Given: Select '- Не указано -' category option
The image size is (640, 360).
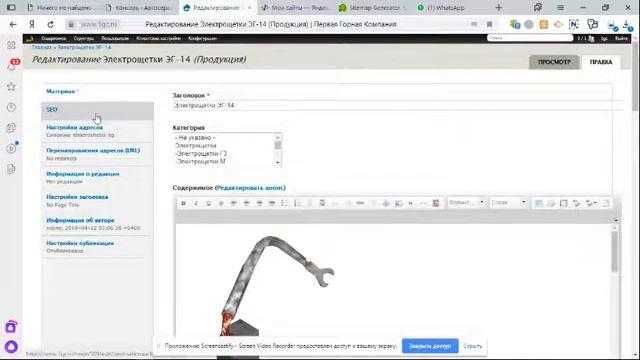Looking at the screenshot, I should [195, 138].
